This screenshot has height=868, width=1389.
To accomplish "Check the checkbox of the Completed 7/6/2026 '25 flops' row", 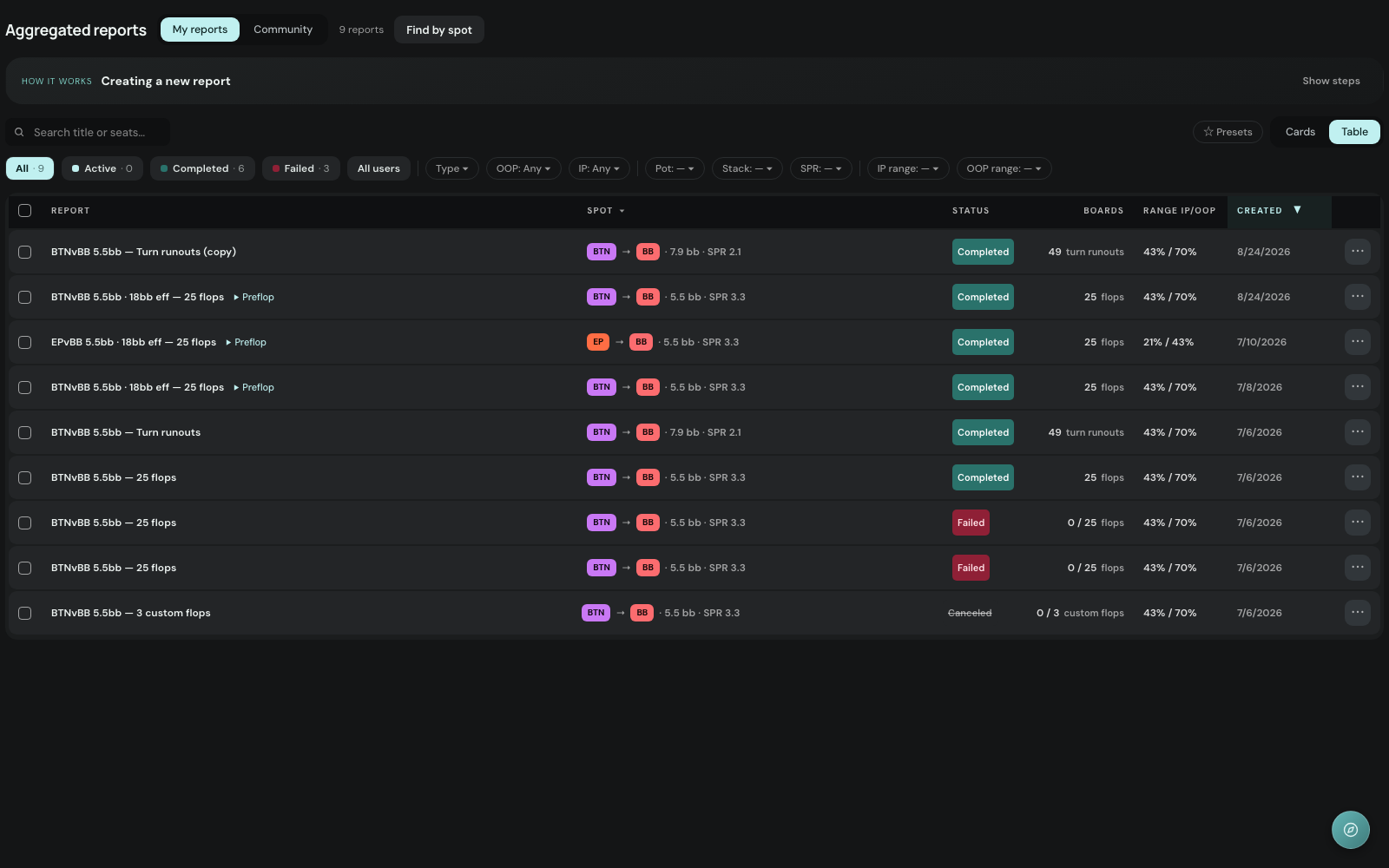I will pyautogui.click(x=25, y=477).
